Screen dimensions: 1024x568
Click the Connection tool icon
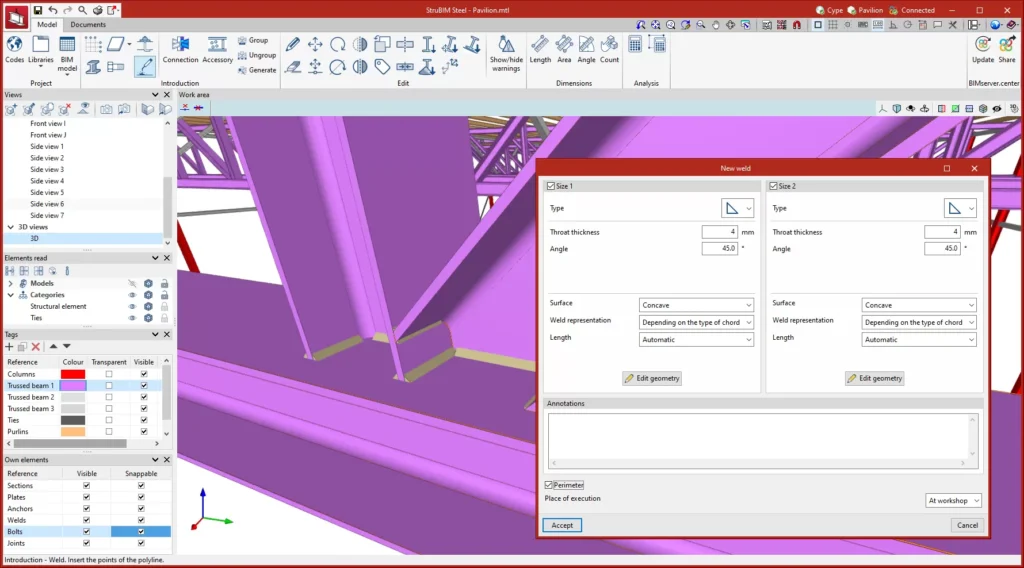[x=181, y=46]
